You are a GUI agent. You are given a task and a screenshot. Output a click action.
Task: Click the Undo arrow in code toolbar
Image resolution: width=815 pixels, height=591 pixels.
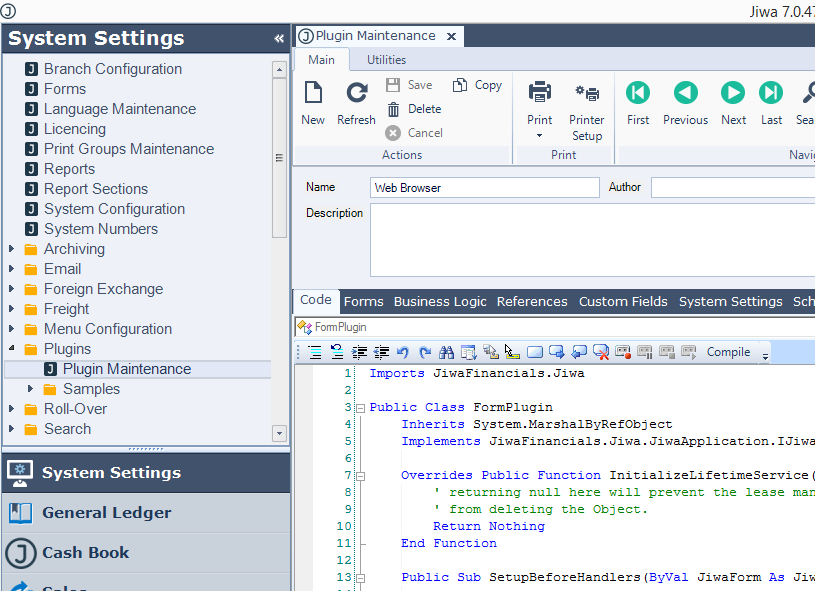[x=402, y=352]
